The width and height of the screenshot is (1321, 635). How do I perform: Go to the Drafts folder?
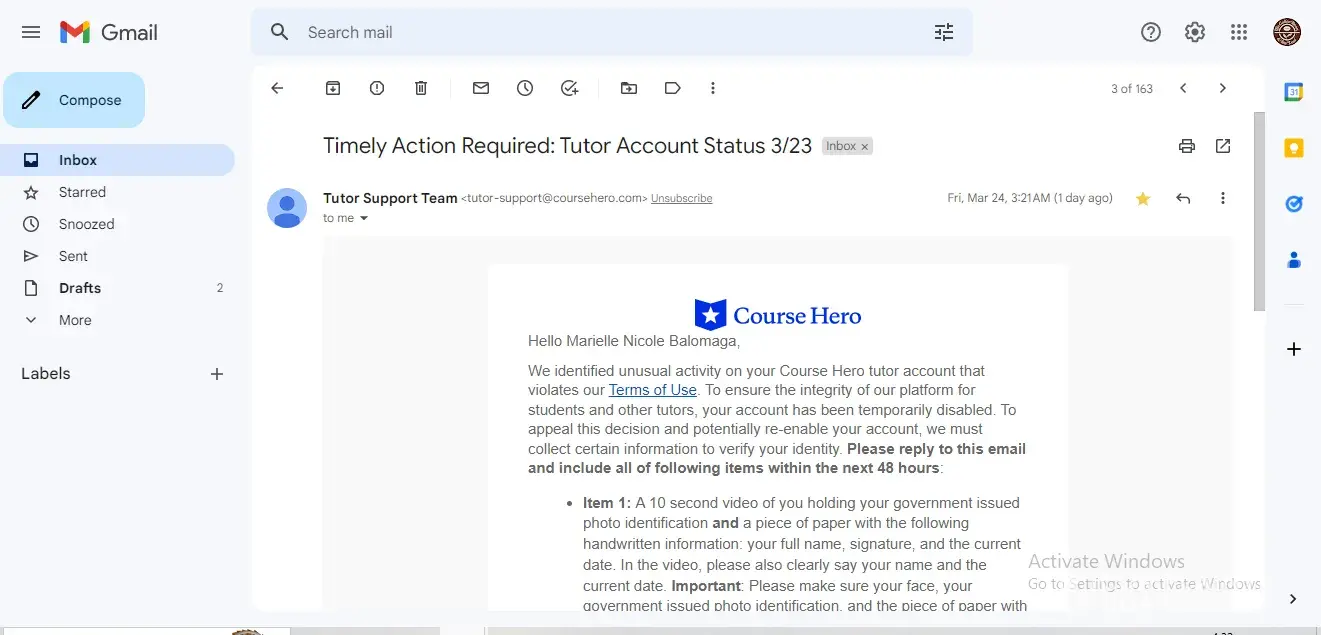[80, 288]
